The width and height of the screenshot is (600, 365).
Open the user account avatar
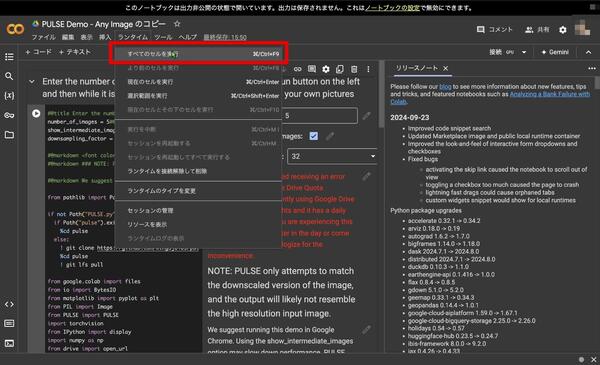point(582,29)
